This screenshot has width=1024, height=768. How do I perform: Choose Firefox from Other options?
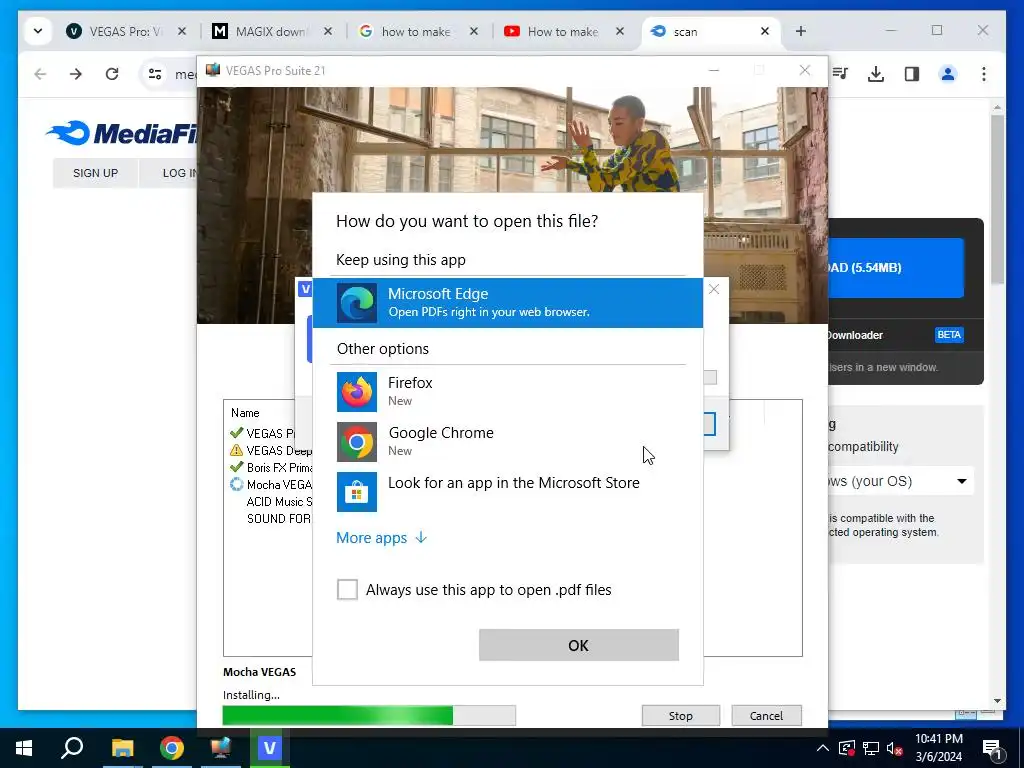[507, 391]
